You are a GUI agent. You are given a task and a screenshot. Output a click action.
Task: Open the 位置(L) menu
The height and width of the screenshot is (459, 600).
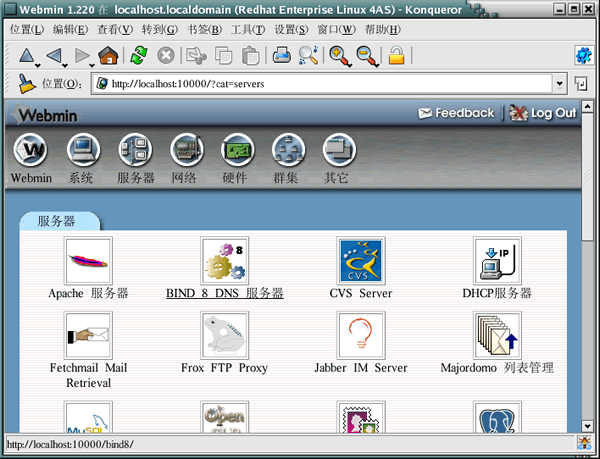click(27, 29)
